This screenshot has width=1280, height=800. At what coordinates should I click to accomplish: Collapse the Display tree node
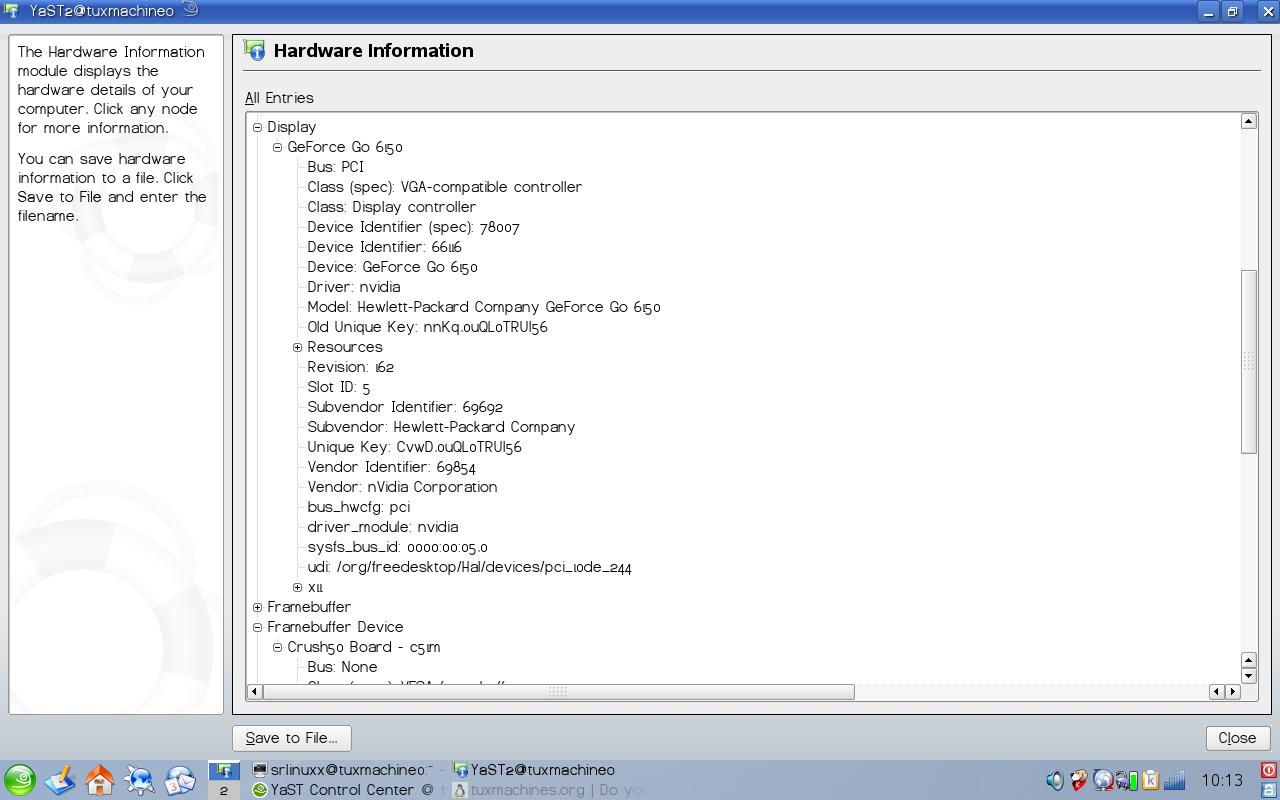coord(257,127)
